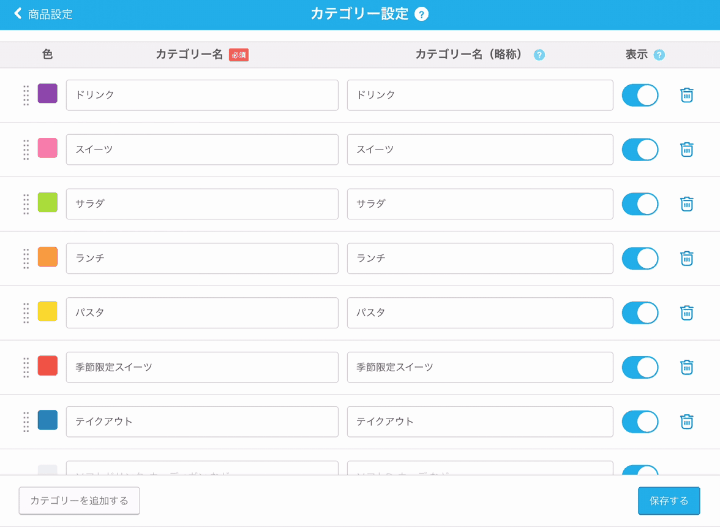Toggle display for 季節限定スイーツ
Image resolution: width=720 pixels, height=527 pixels.
coord(640,367)
